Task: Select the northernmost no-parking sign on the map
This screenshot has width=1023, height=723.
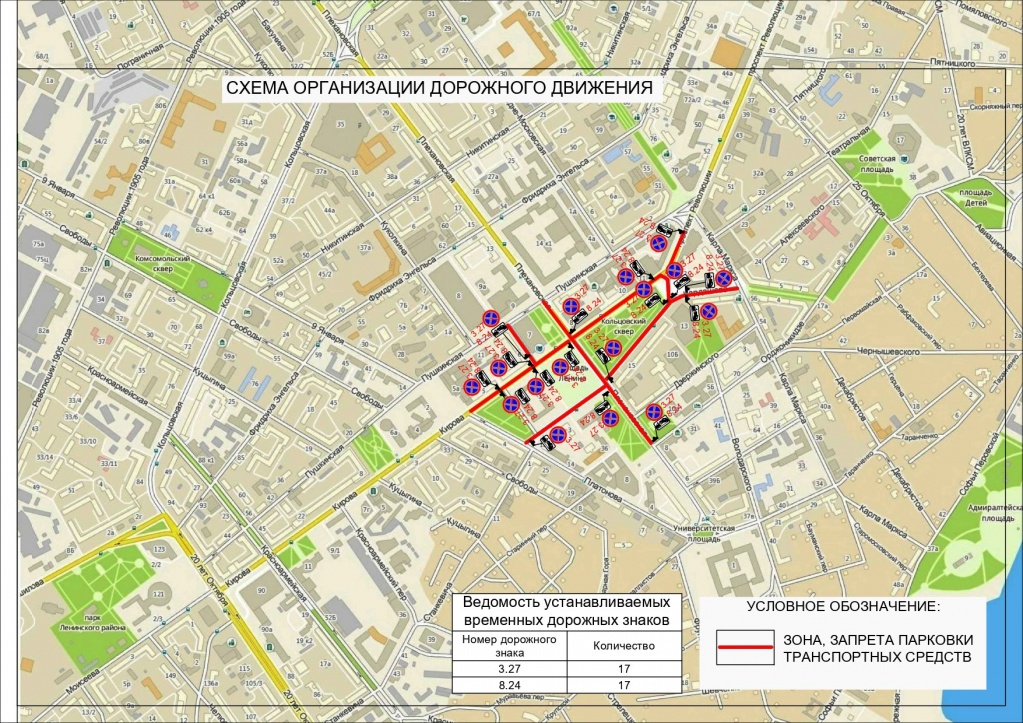Action: click(659, 243)
